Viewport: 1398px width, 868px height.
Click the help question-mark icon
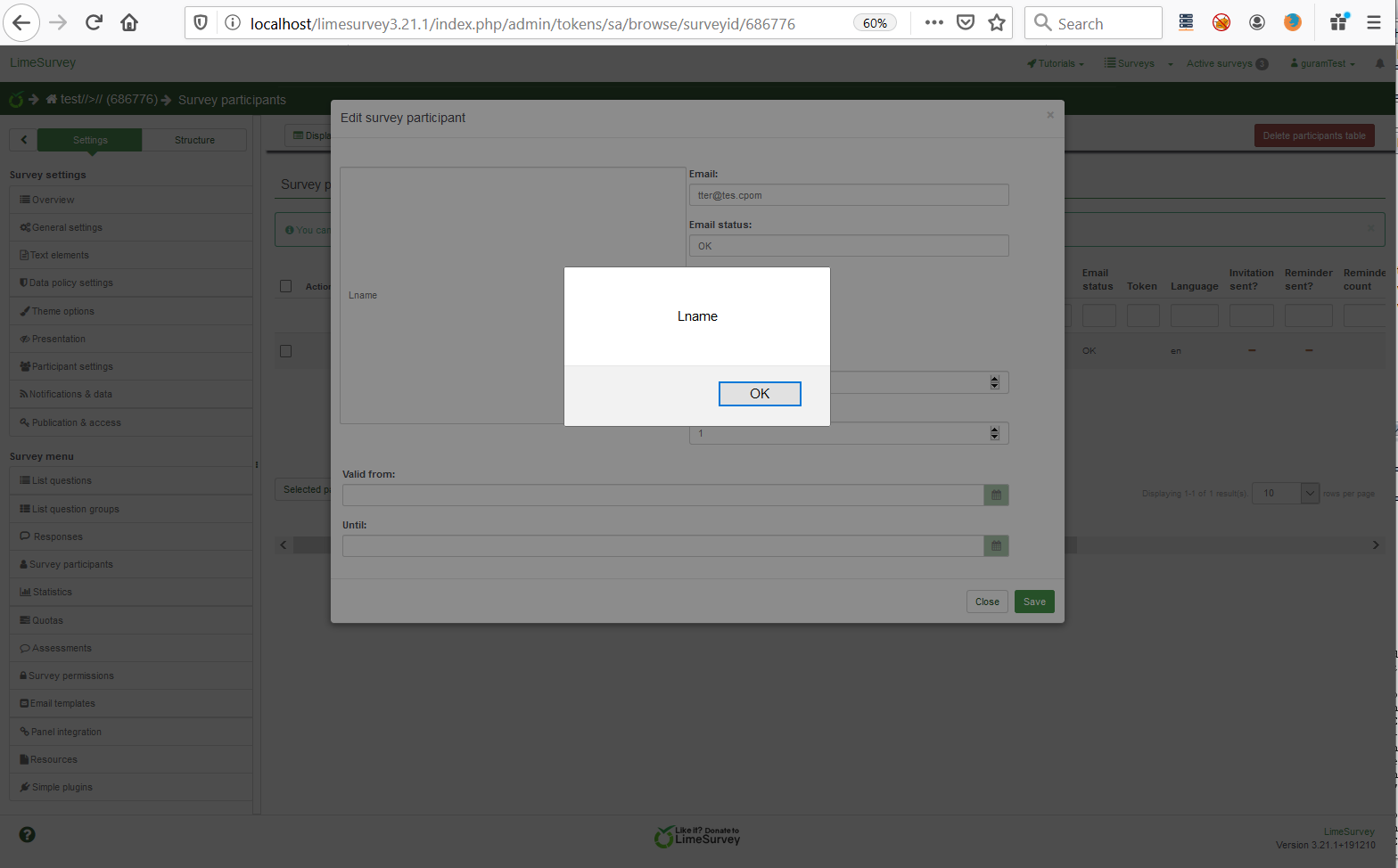point(28,835)
